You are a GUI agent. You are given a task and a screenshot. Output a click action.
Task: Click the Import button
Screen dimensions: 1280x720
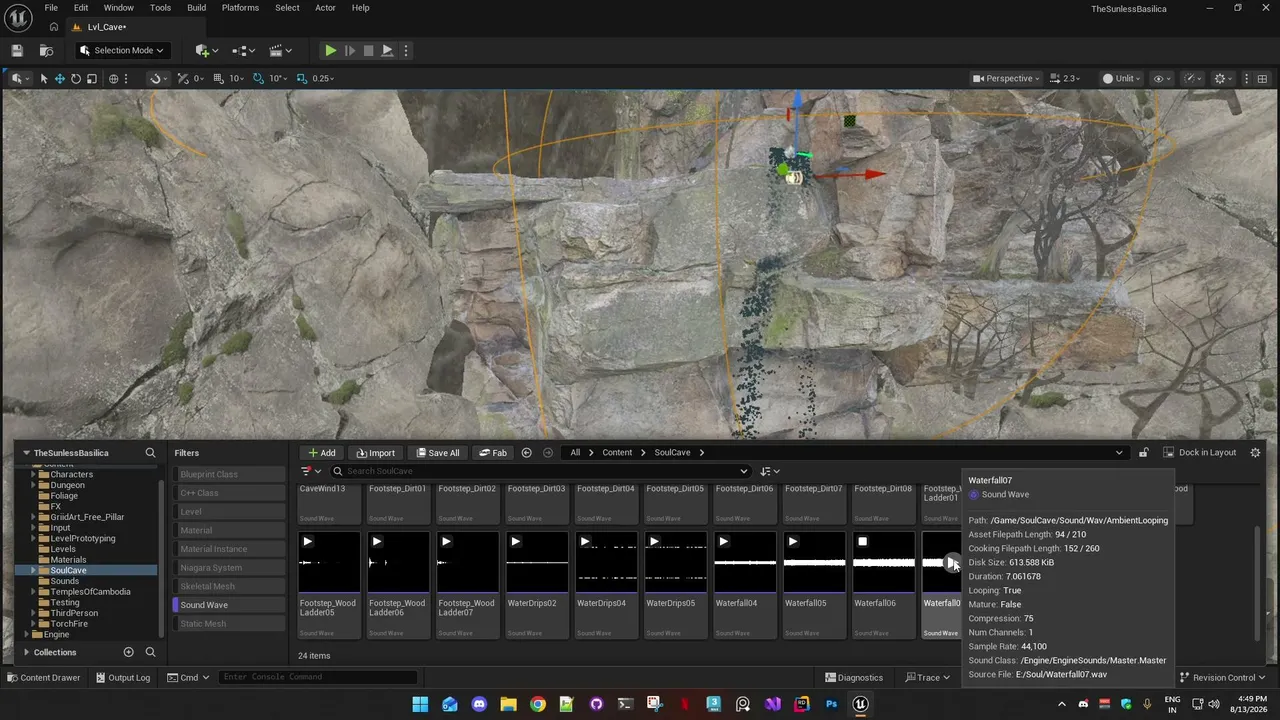376,453
